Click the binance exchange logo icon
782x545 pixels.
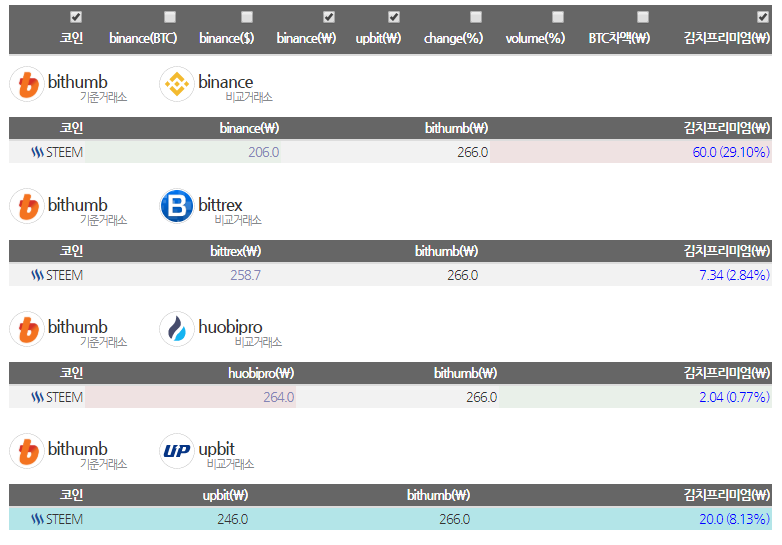[177, 84]
